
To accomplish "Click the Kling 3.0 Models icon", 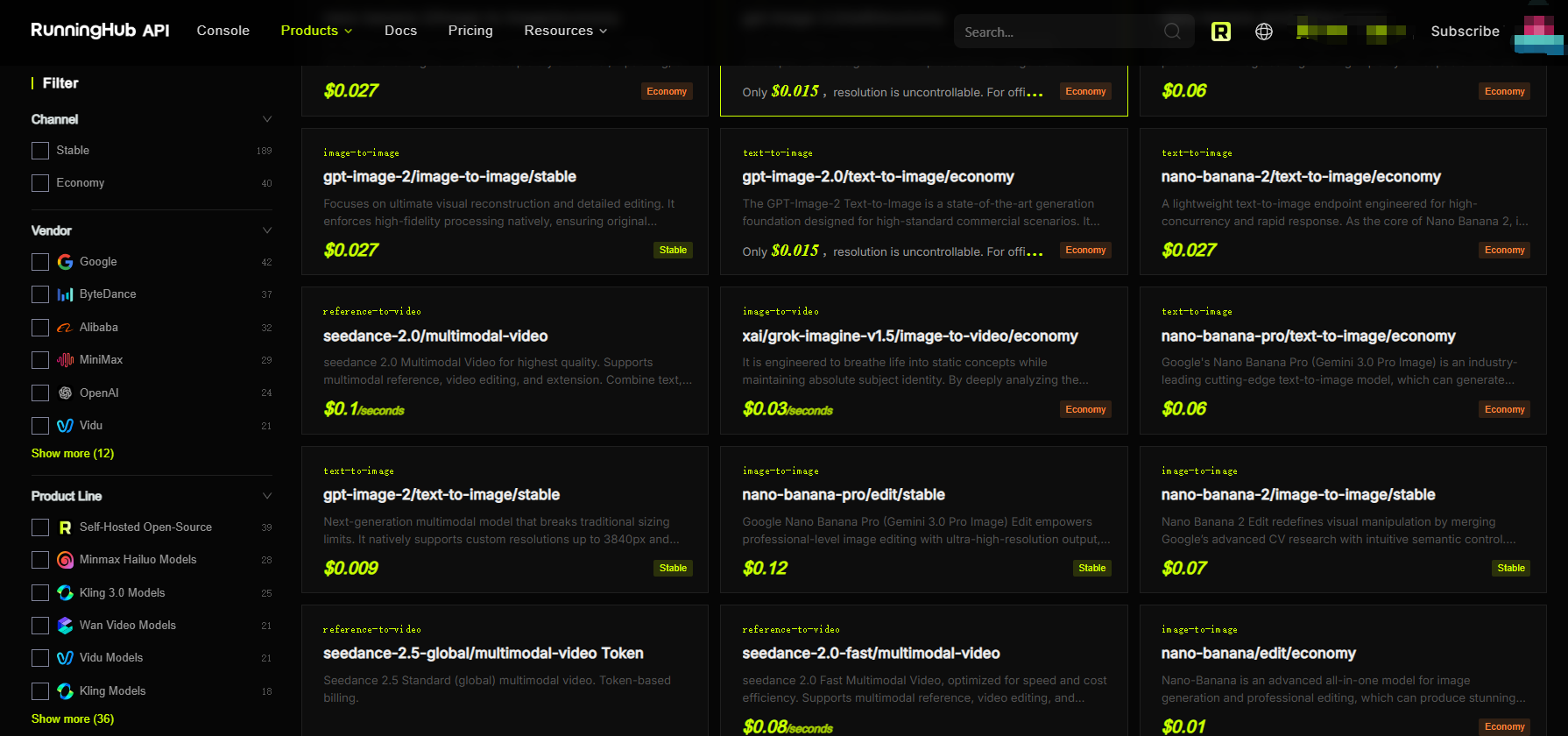I will pos(65,593).
